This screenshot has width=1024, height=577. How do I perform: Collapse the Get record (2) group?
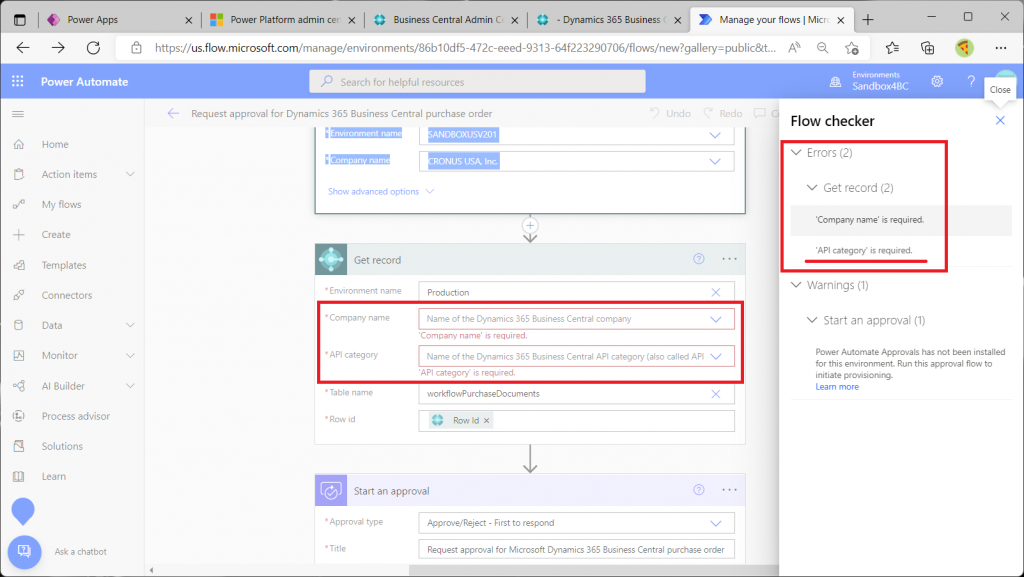point(812,188)
